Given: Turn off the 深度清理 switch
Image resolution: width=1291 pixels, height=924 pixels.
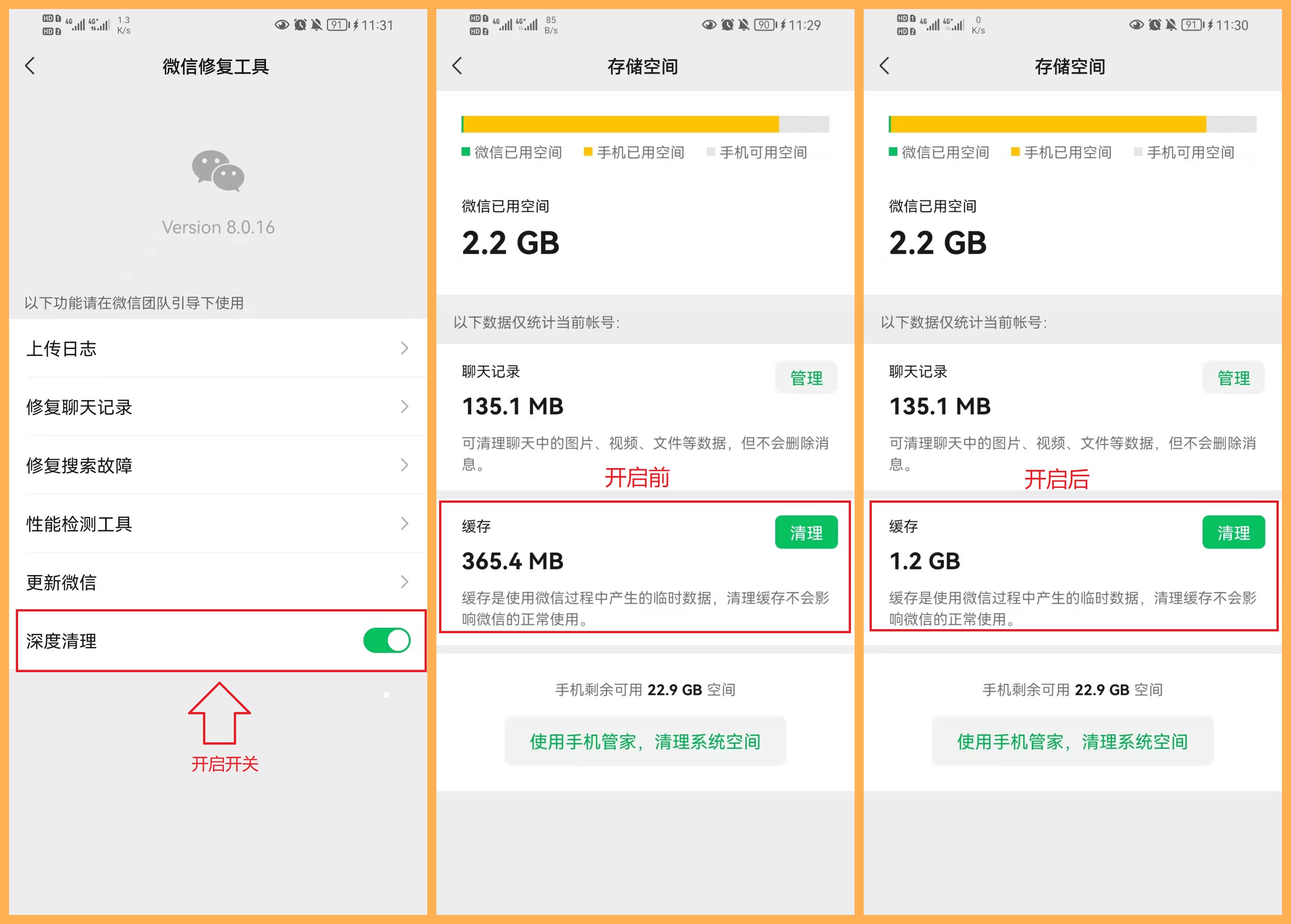Looking at the screenshot, I should (387, 640).
